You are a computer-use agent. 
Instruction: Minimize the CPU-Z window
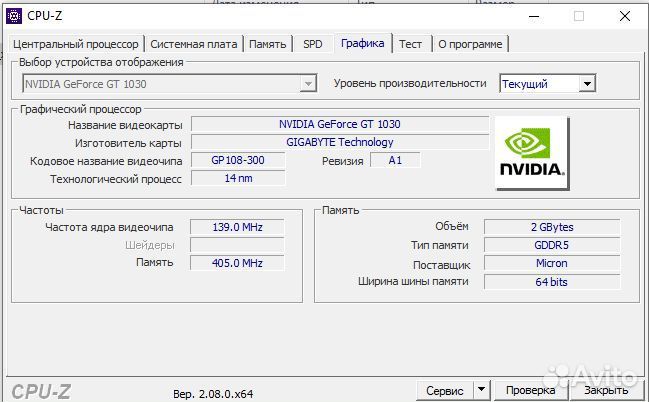[x=534, y=17]
